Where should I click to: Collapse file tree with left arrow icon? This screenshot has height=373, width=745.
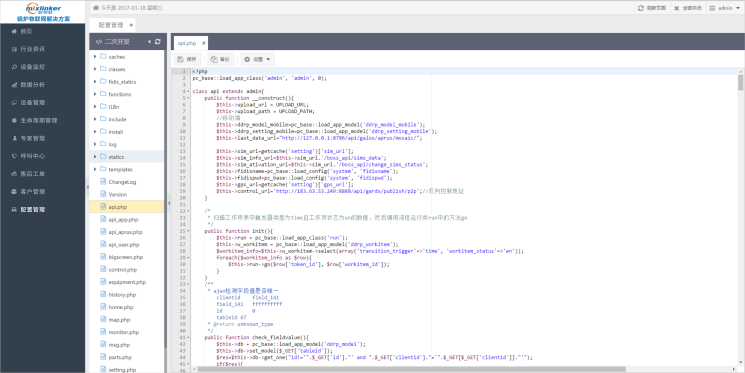149,42
